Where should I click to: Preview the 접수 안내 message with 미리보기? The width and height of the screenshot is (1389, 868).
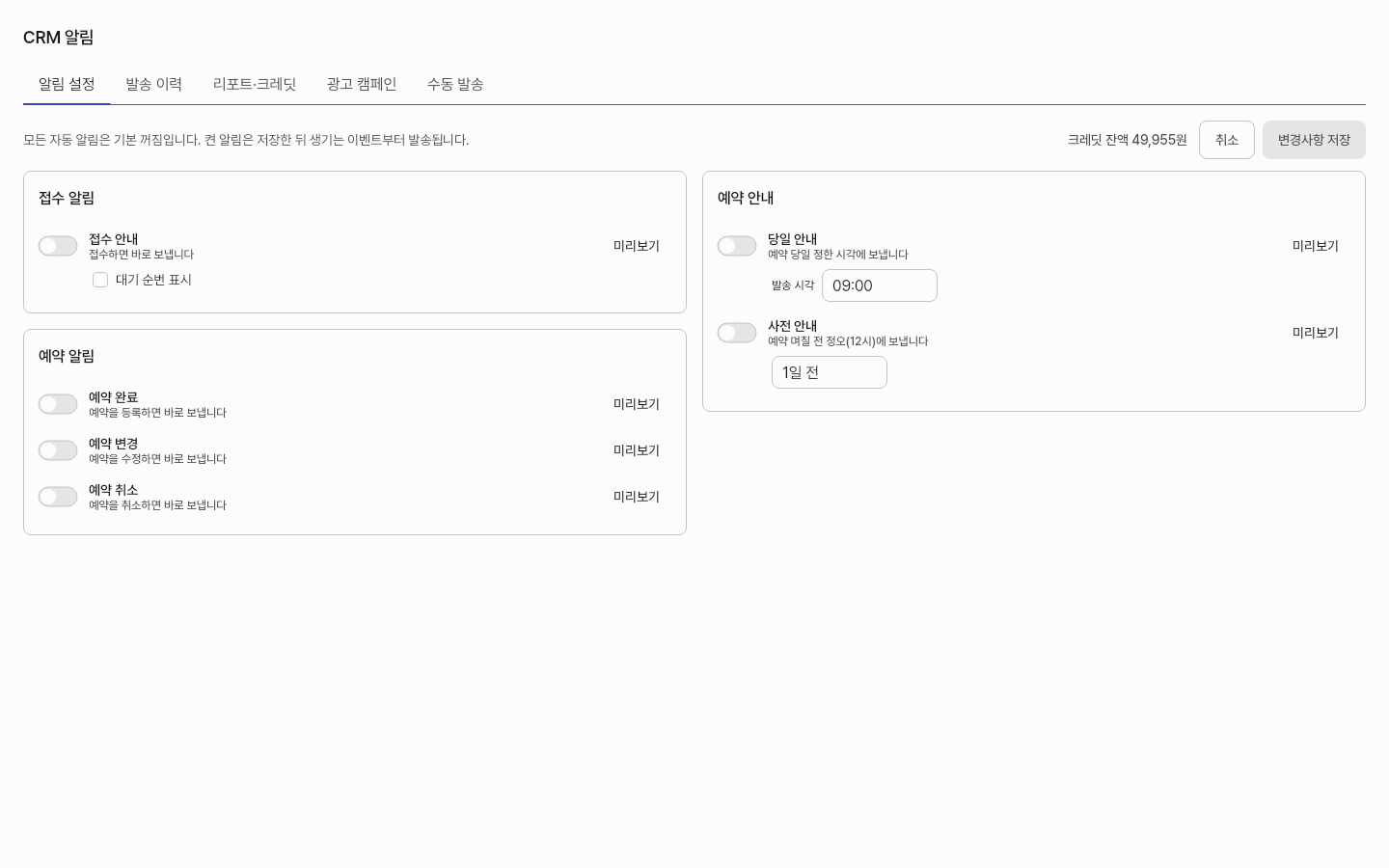(637, 246)
